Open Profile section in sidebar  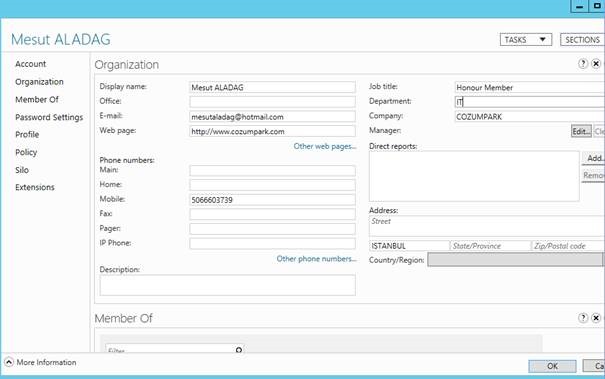[27, 135]
